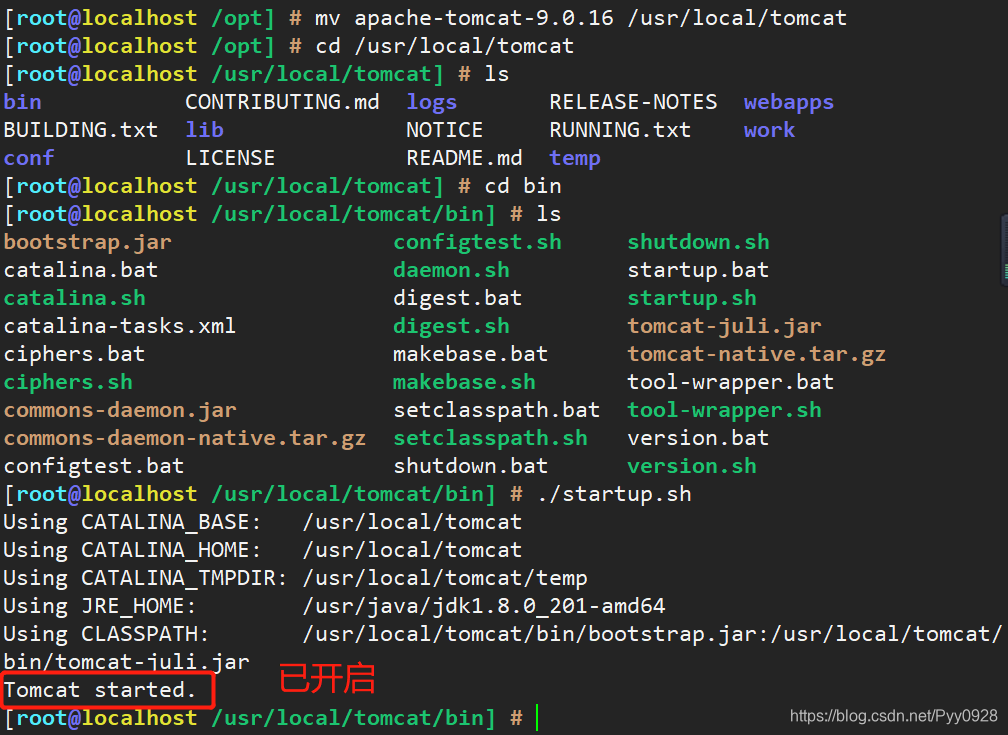1008x735 pixels.
Task: Click the blue 'conf' directory name
Action: pyautogui.click(x=29, y=158)
